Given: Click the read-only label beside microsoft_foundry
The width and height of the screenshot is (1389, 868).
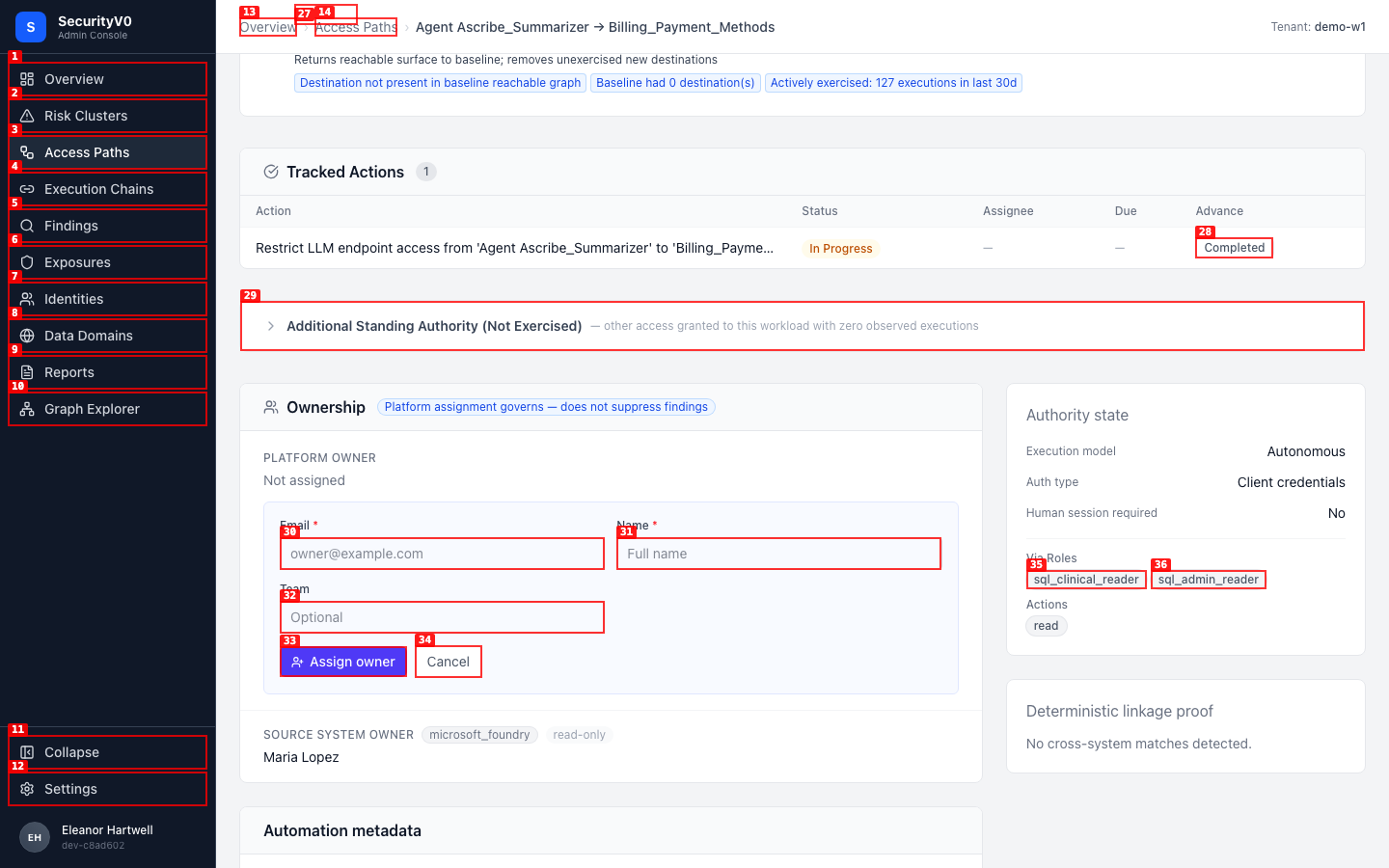Looking at the screenshot, I should click(579, 735).
